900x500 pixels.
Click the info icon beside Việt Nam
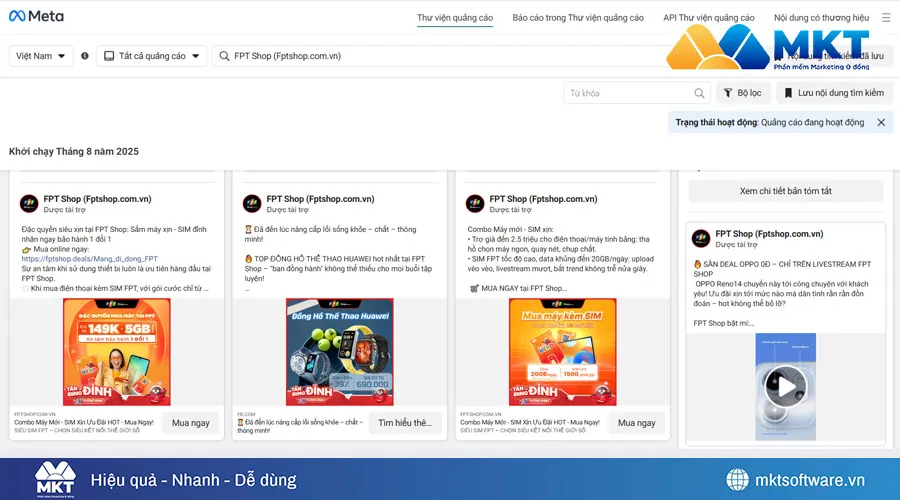[84, 56]
